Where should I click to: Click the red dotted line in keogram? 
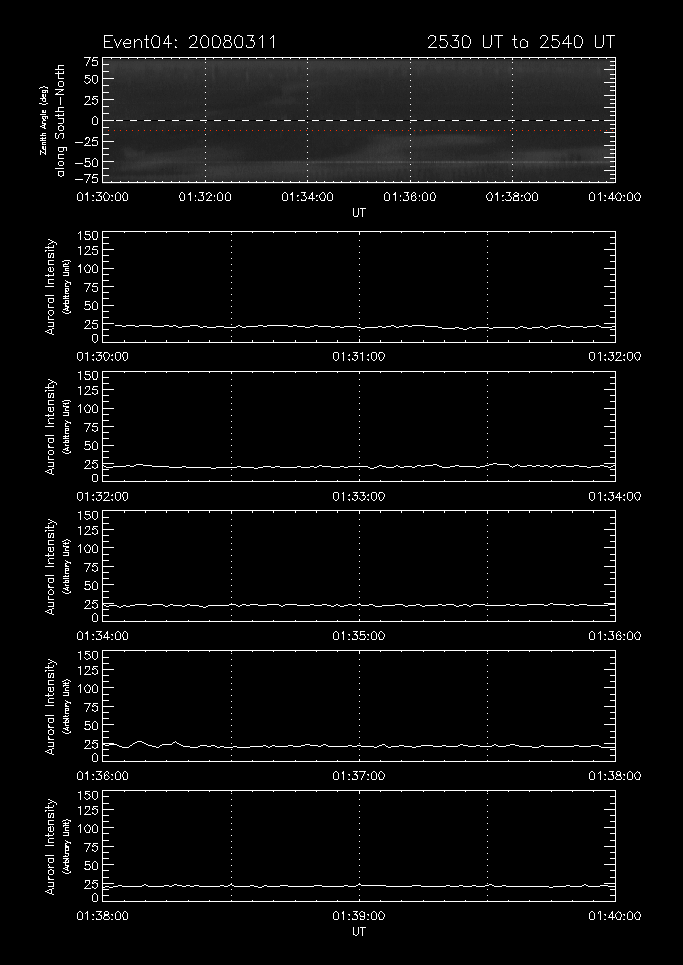point(359,130)
